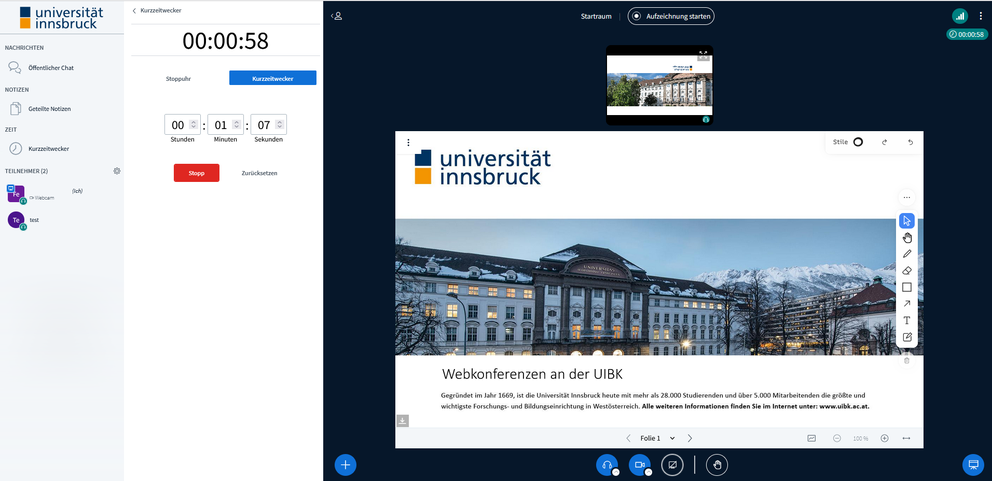Open the Folie 1 slide dropdown
This screenshot has width=992, height=481.
[657, 438]
